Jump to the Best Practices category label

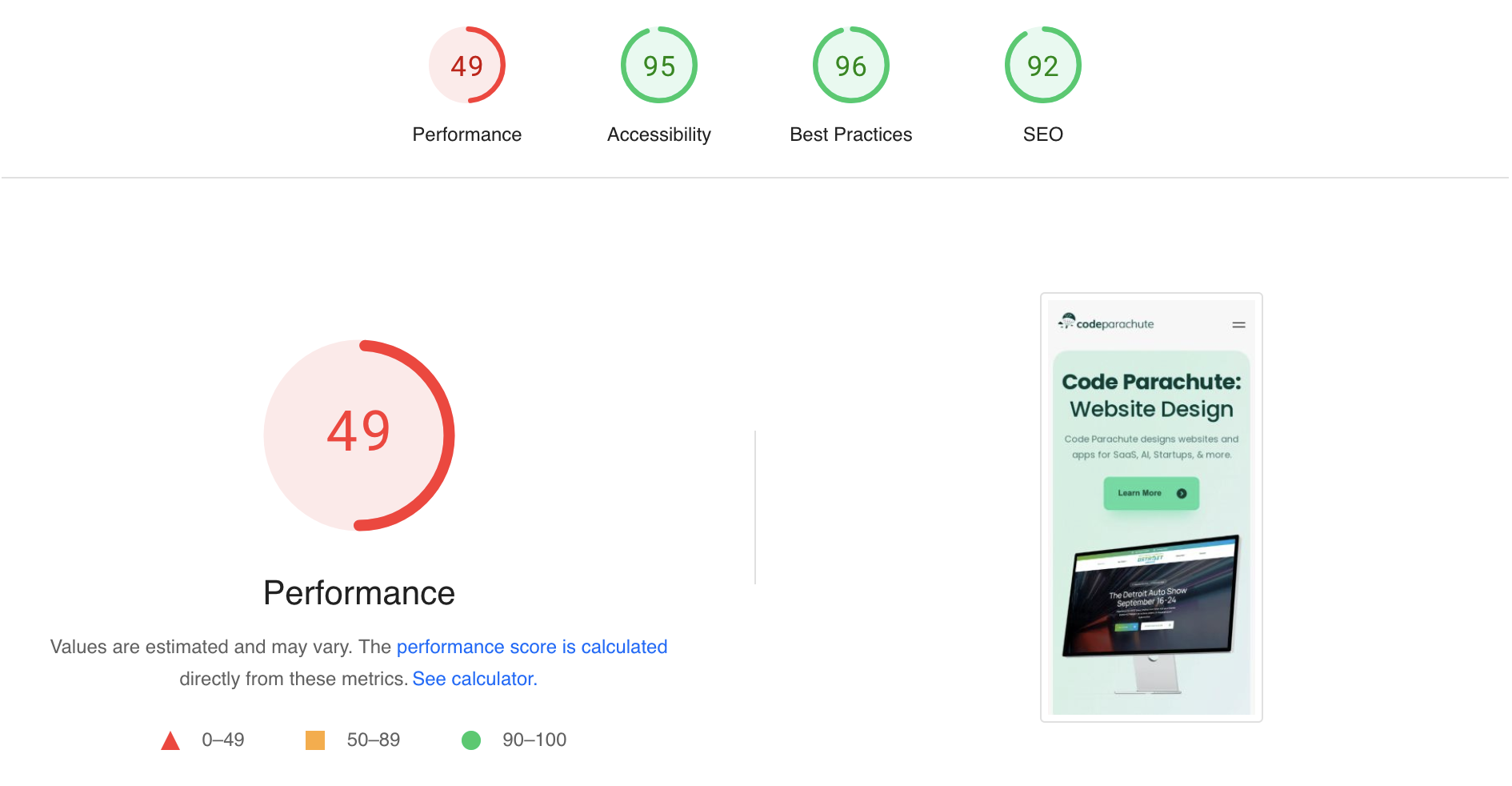pyautogui.click(x=851, y=134)
